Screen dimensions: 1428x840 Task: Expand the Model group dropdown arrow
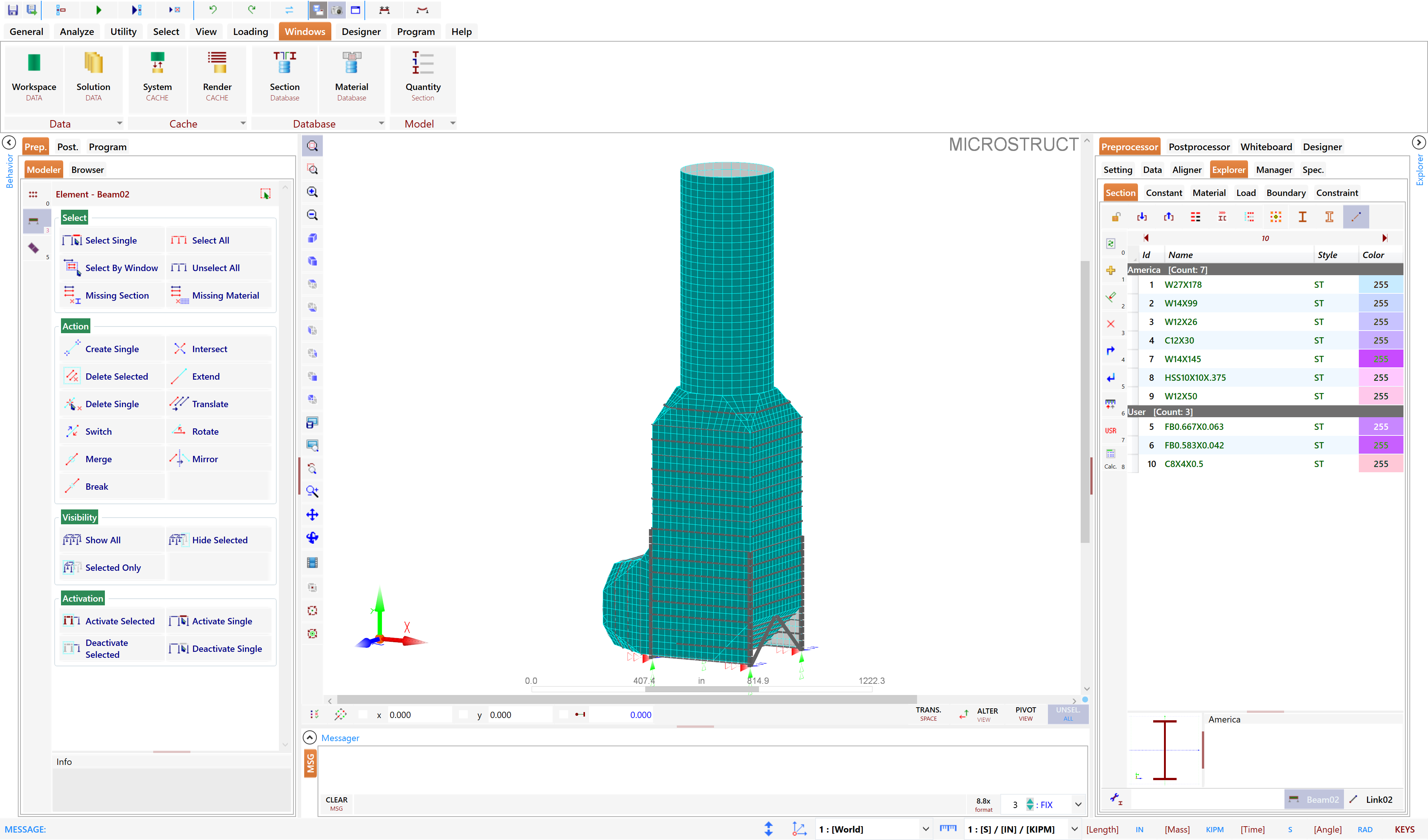tap(453, 123)
